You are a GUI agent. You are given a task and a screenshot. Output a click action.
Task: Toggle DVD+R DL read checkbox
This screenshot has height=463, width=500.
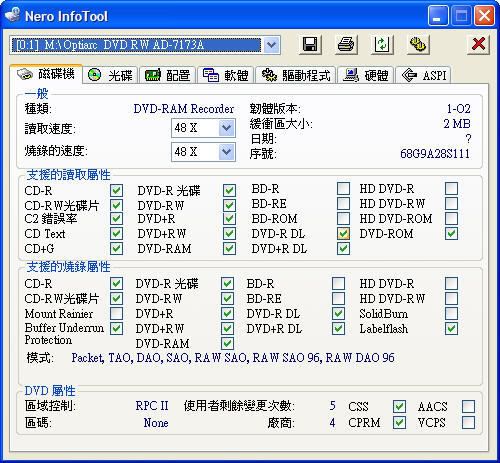[343, 249]
